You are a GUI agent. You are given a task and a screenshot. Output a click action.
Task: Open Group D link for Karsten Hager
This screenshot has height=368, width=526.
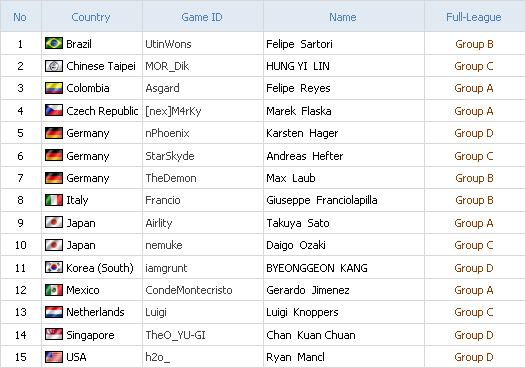coord(474,133)
